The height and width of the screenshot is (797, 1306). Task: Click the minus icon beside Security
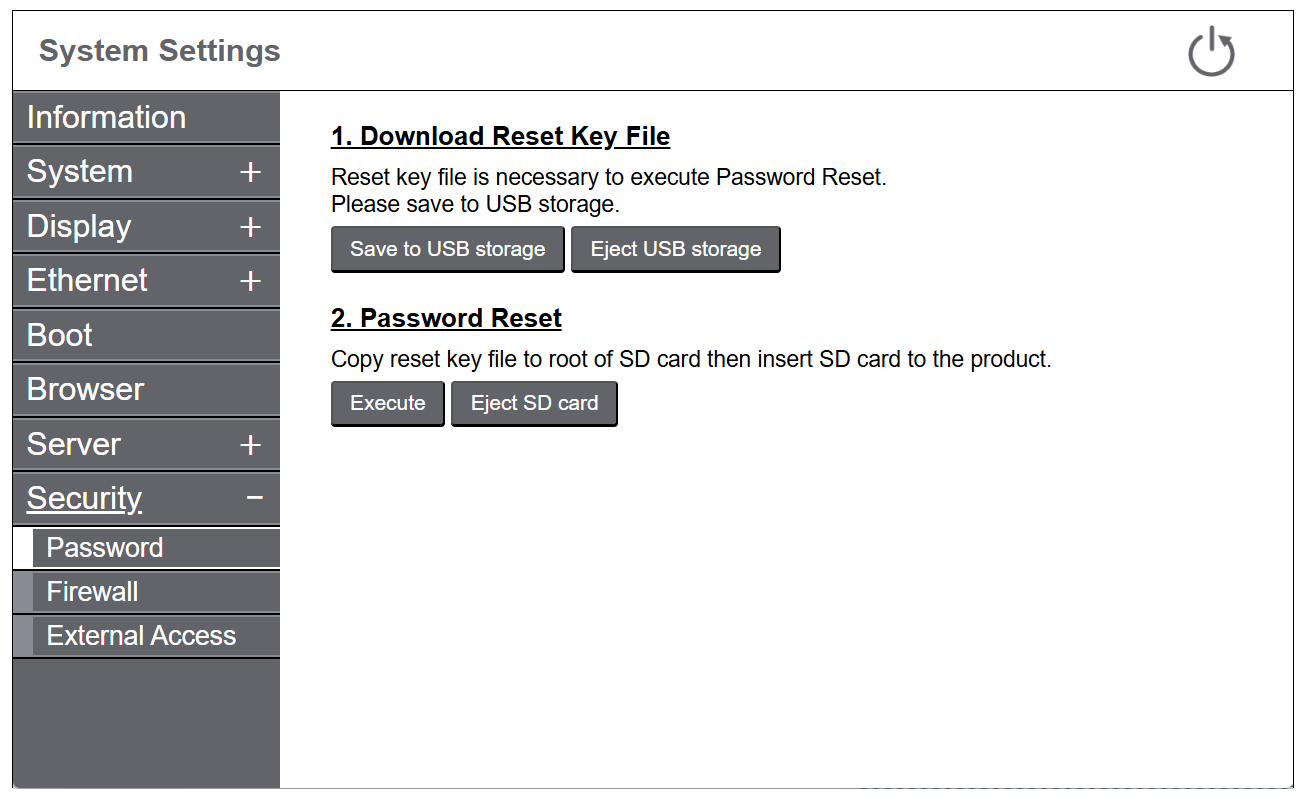(x=255, y=497)
